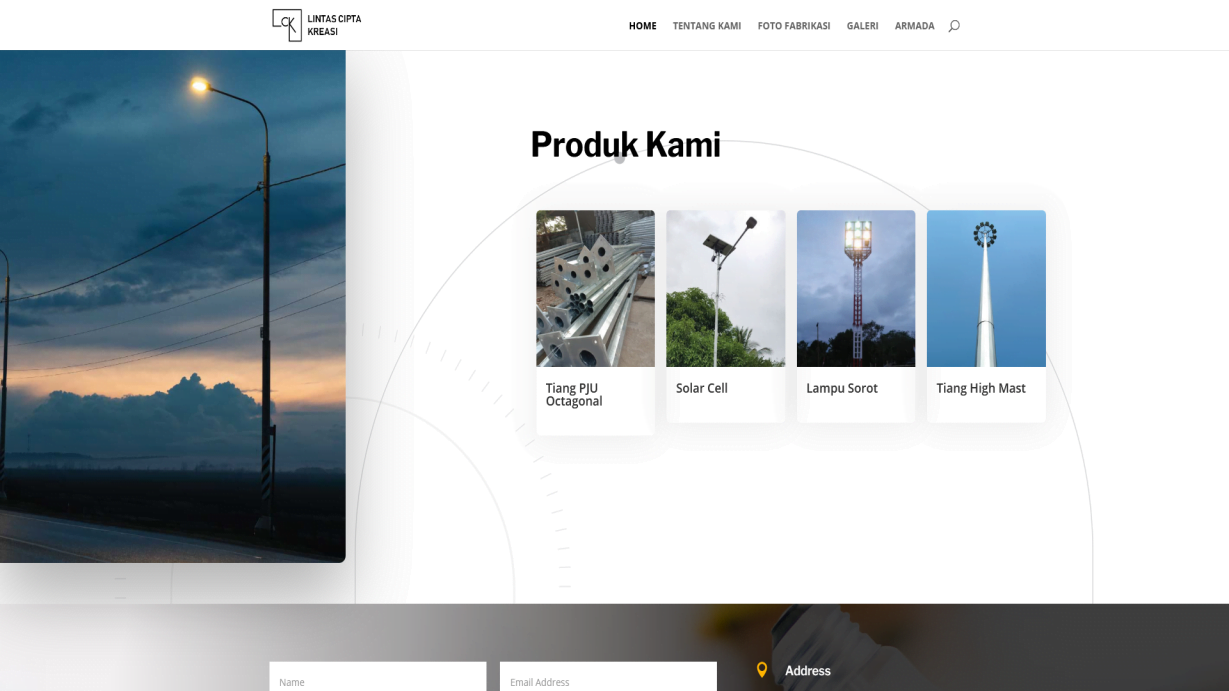View the Tiang PJU Octagonal product image

[596, 288]
